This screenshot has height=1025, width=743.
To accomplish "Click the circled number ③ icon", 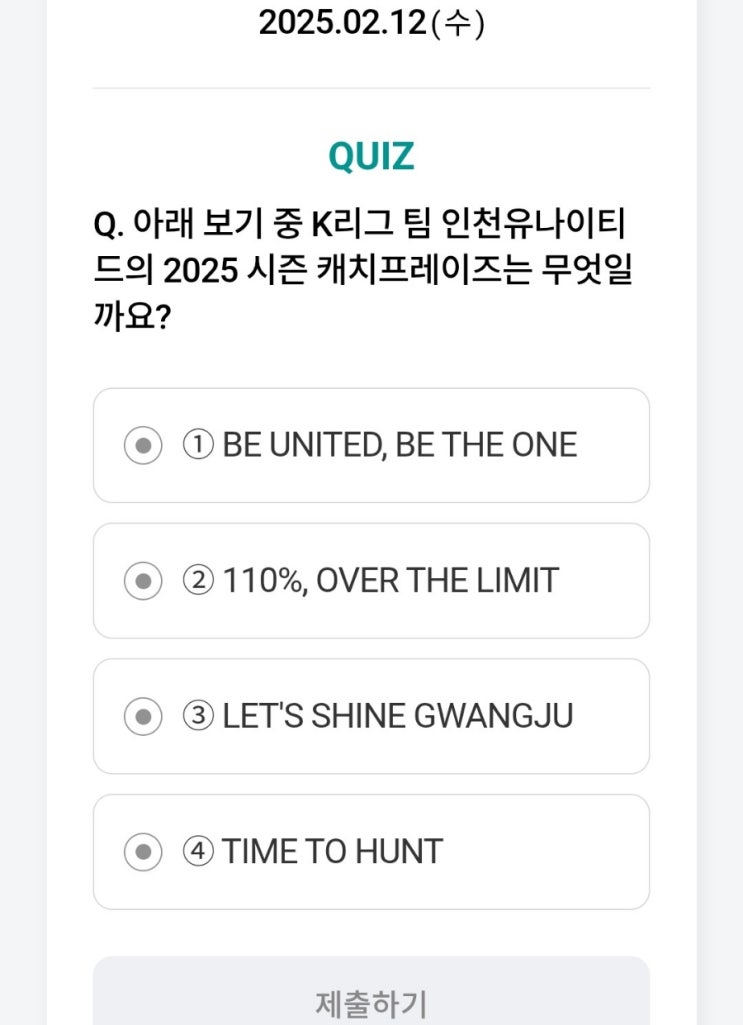I will [x=198, y=716].
